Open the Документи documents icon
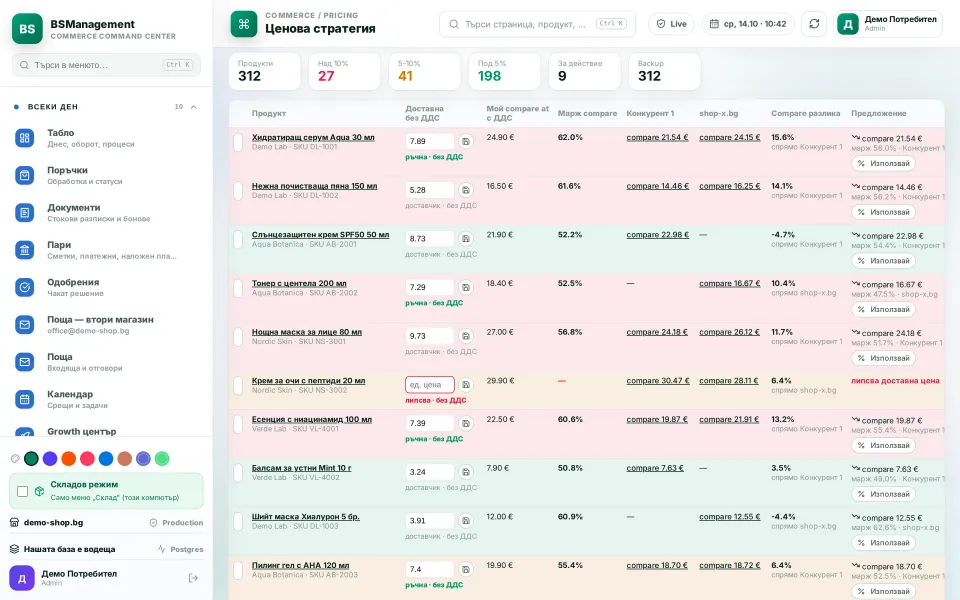 [x=24, y=212]
